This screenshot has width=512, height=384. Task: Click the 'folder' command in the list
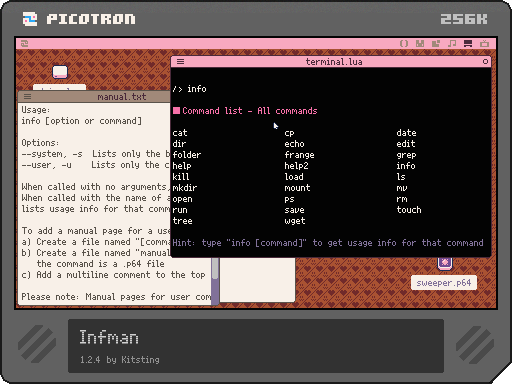coord(187,155)
